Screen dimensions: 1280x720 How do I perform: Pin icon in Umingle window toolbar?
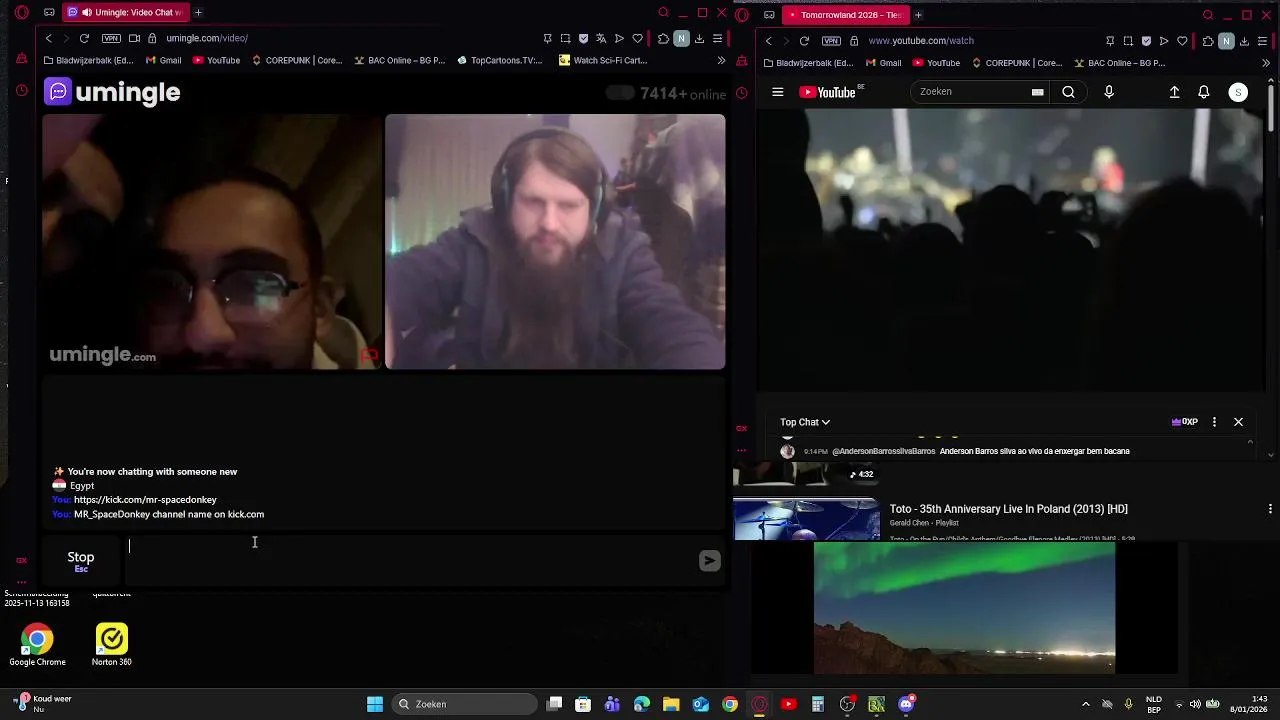tap(547, 38)
